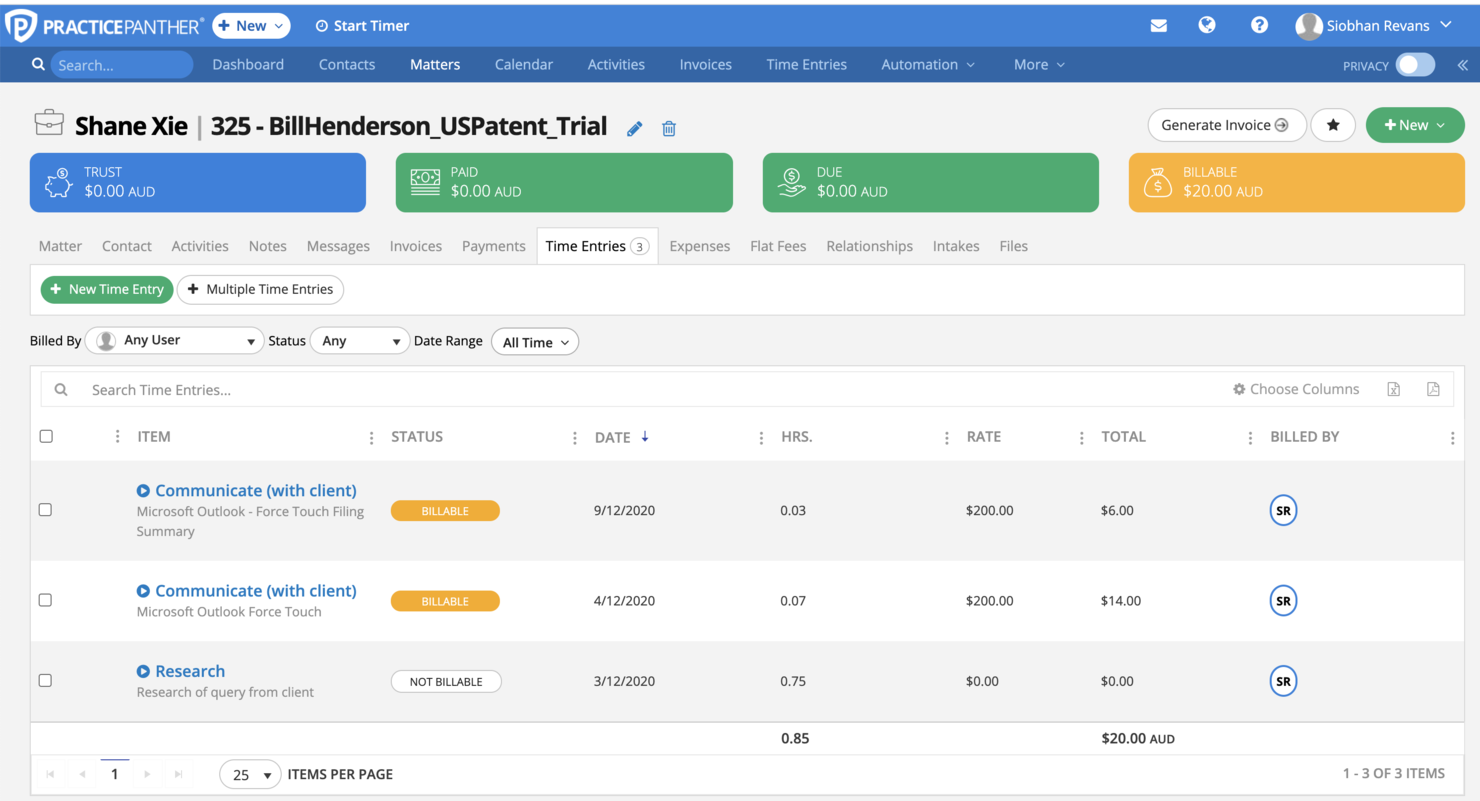Viewport: 1480px width, 801px height.
Task: Check the select-all checkbox in the table header
Action: 45,437
